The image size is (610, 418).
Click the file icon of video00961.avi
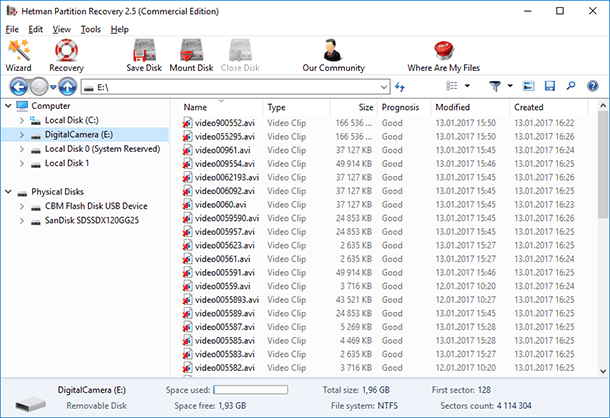(187, 150)
